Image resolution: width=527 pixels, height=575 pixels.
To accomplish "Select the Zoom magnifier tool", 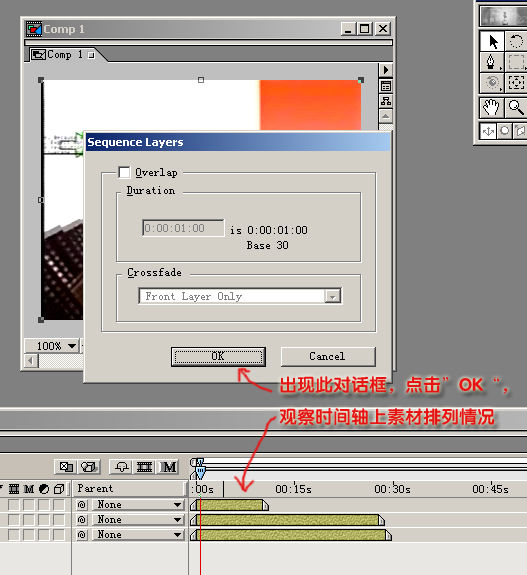I will click(516, 107).
